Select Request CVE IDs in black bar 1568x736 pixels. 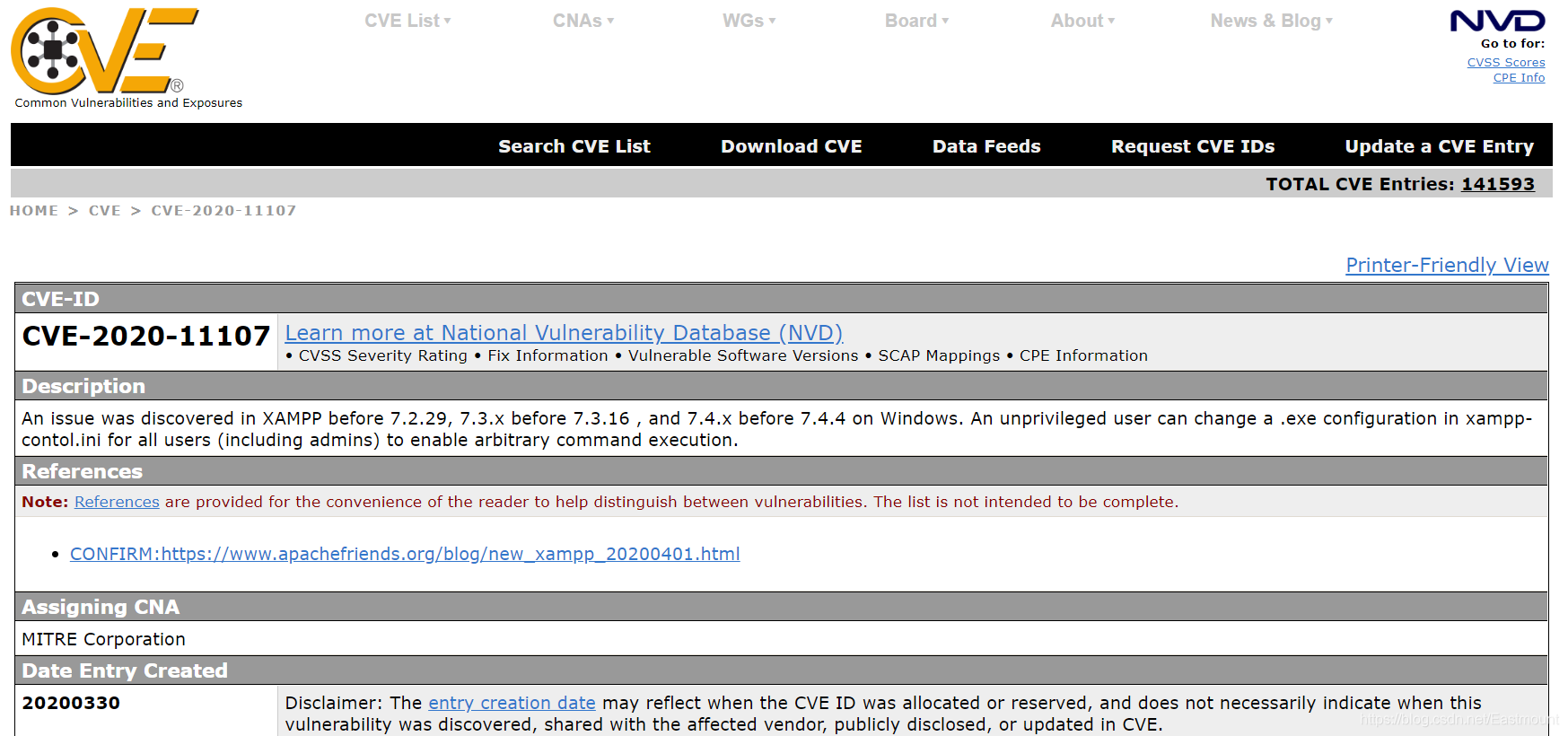(x=1193, y=146)
